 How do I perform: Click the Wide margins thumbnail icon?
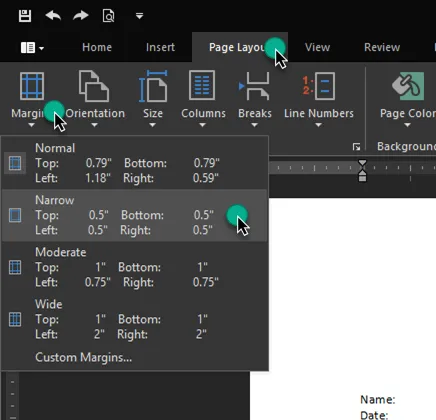pos(15,319)
